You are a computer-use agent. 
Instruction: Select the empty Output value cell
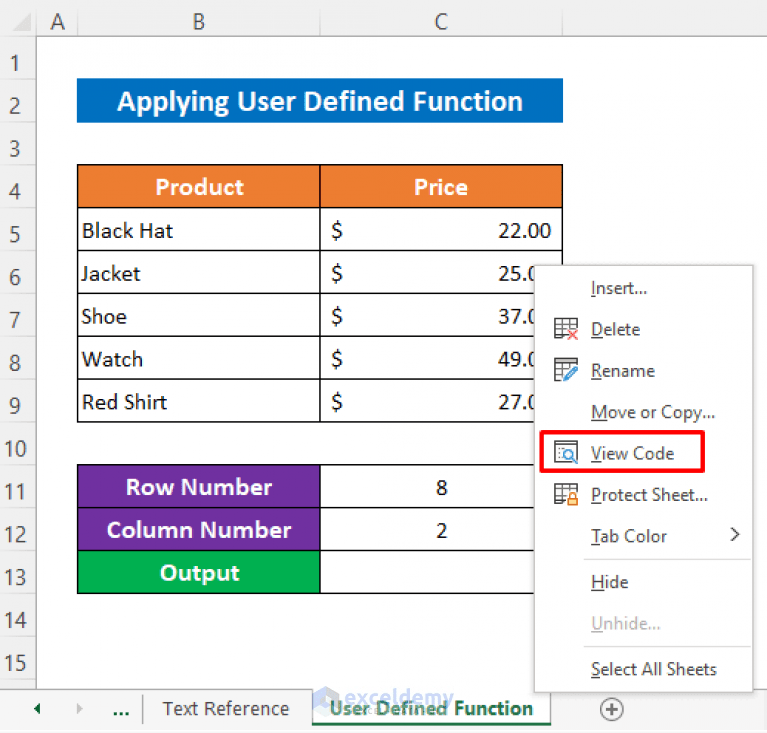(427, 573)
